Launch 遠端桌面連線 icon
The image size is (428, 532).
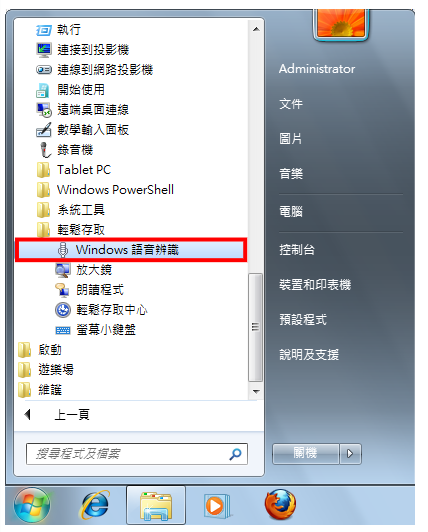click(44, 110)
